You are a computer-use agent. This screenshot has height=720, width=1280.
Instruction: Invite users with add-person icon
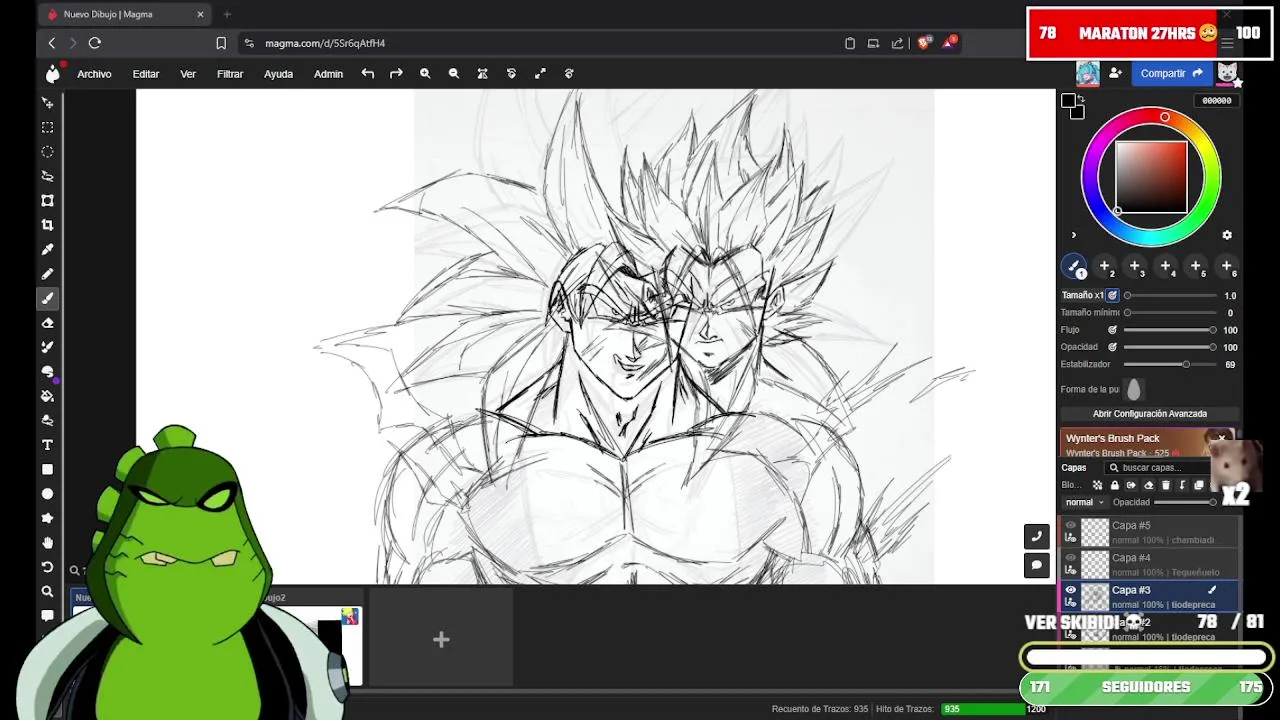1115,73
